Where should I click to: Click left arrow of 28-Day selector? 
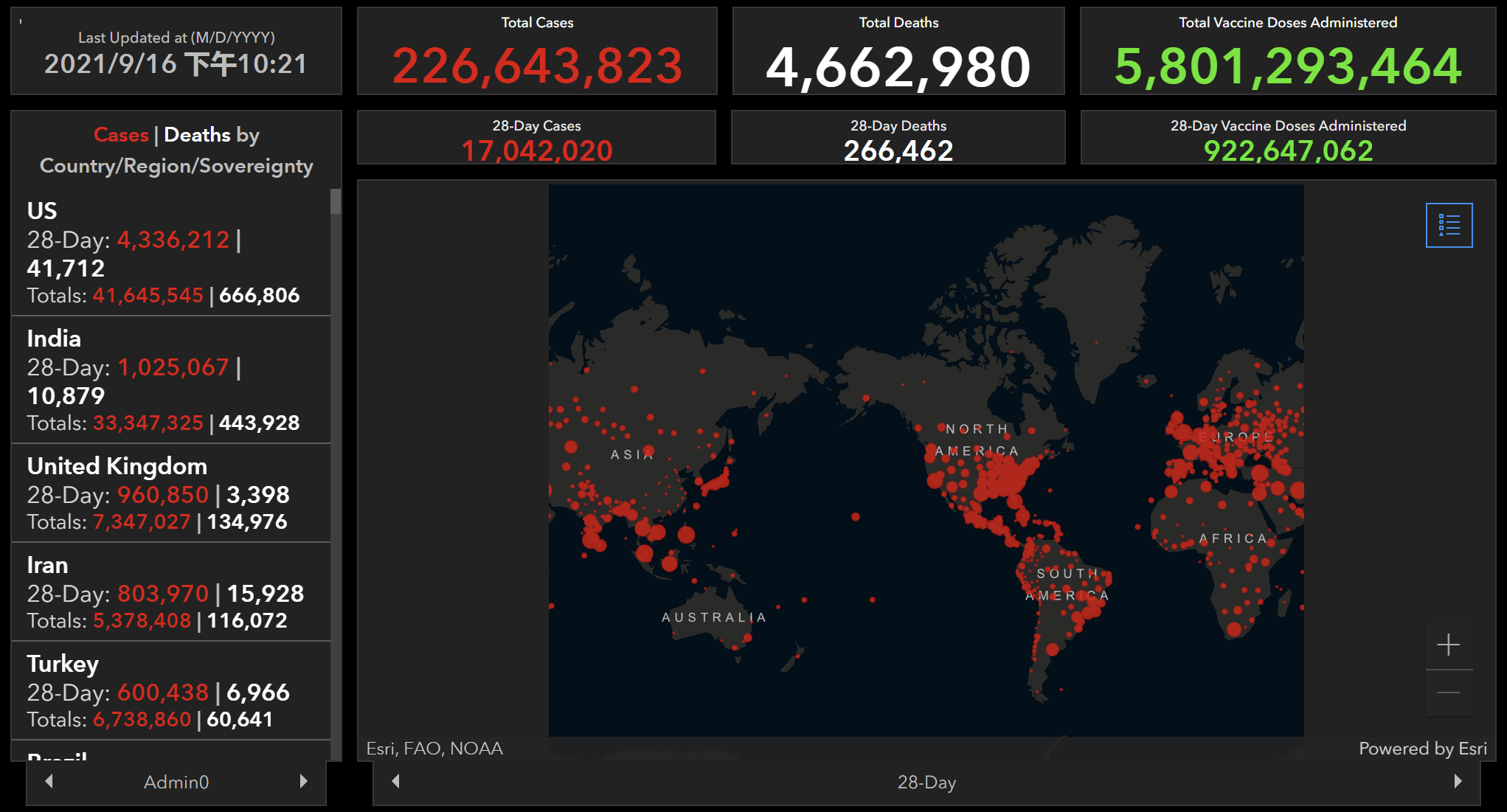(396, 781)
